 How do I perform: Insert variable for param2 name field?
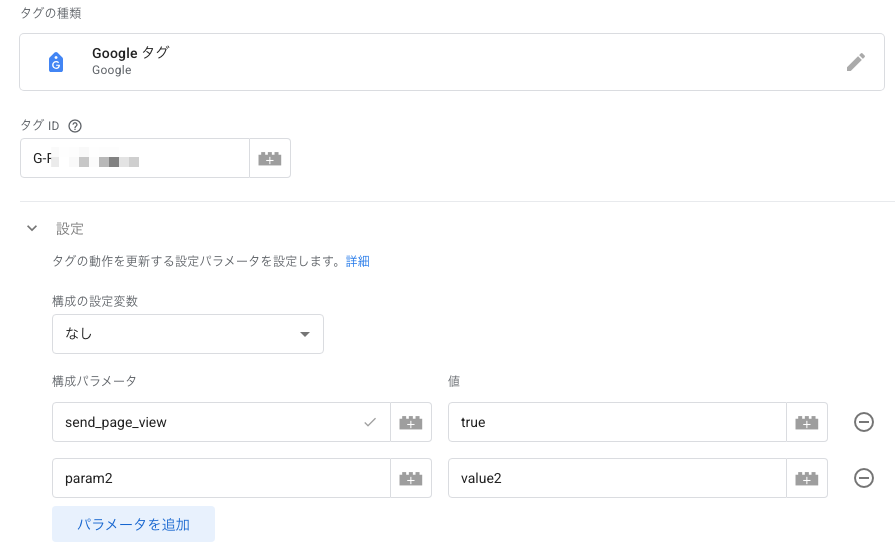[411, 478]
